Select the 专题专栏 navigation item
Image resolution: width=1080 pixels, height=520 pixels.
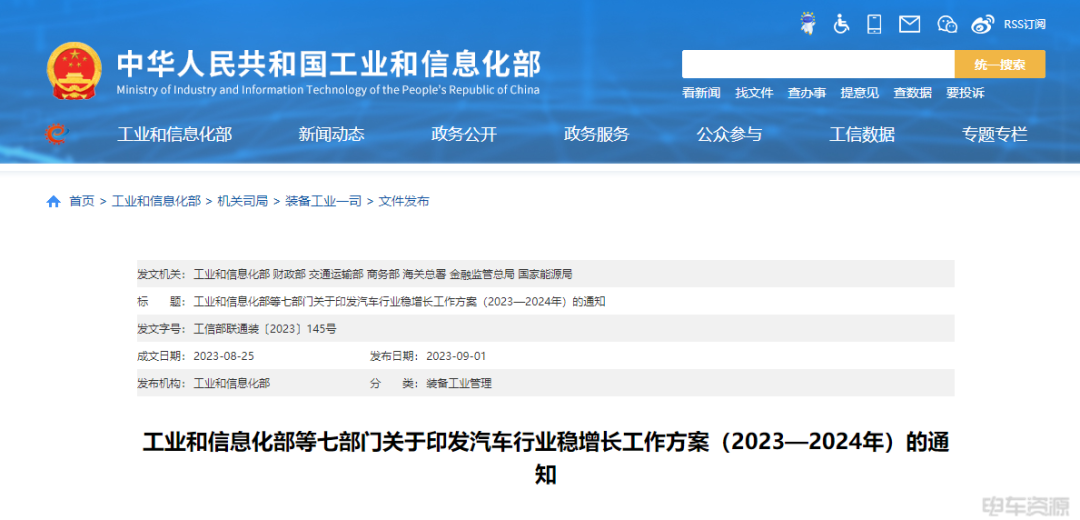coord(995,134)
